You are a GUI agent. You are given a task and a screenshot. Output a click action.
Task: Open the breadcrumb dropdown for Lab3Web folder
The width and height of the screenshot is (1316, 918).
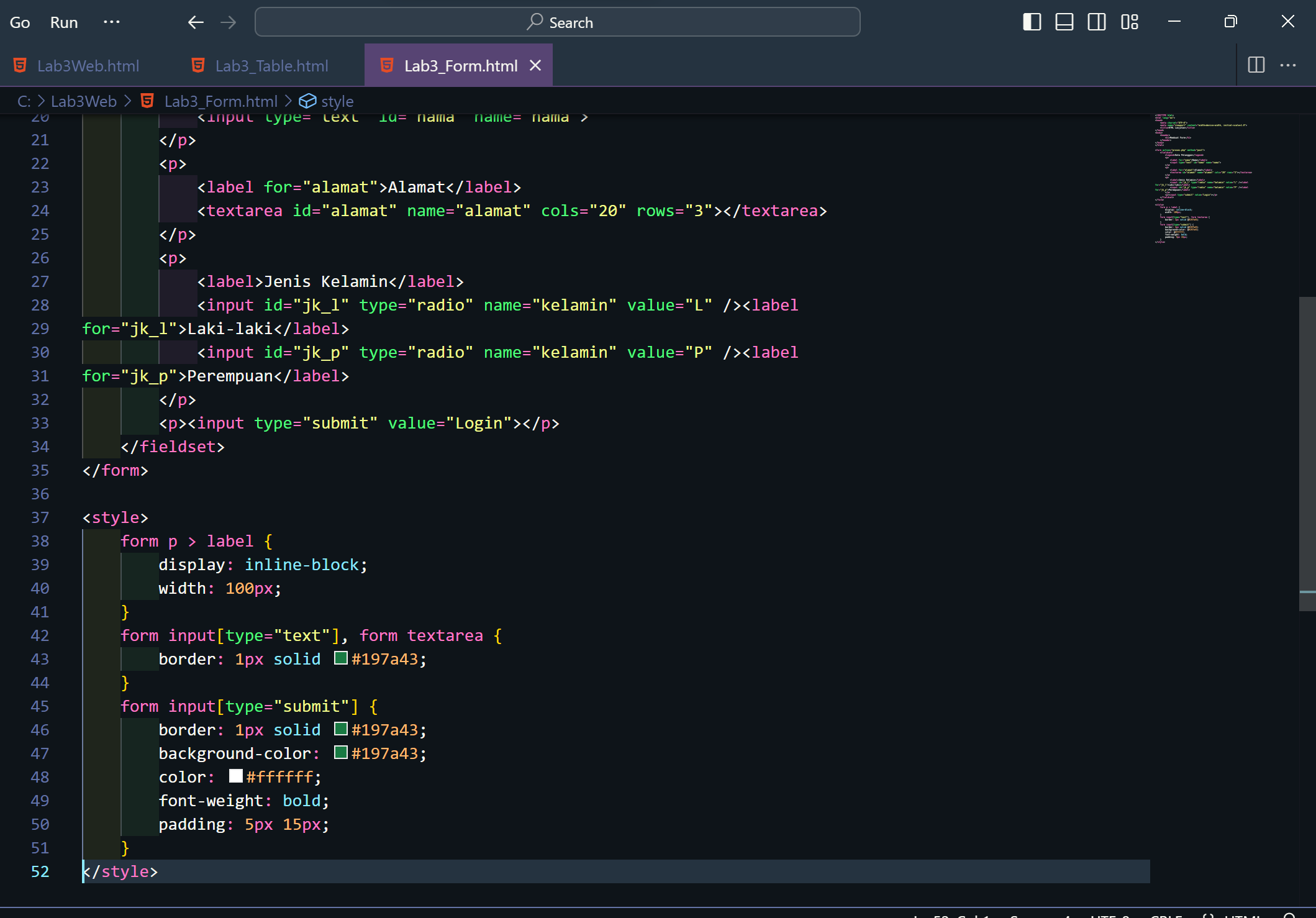83,101
